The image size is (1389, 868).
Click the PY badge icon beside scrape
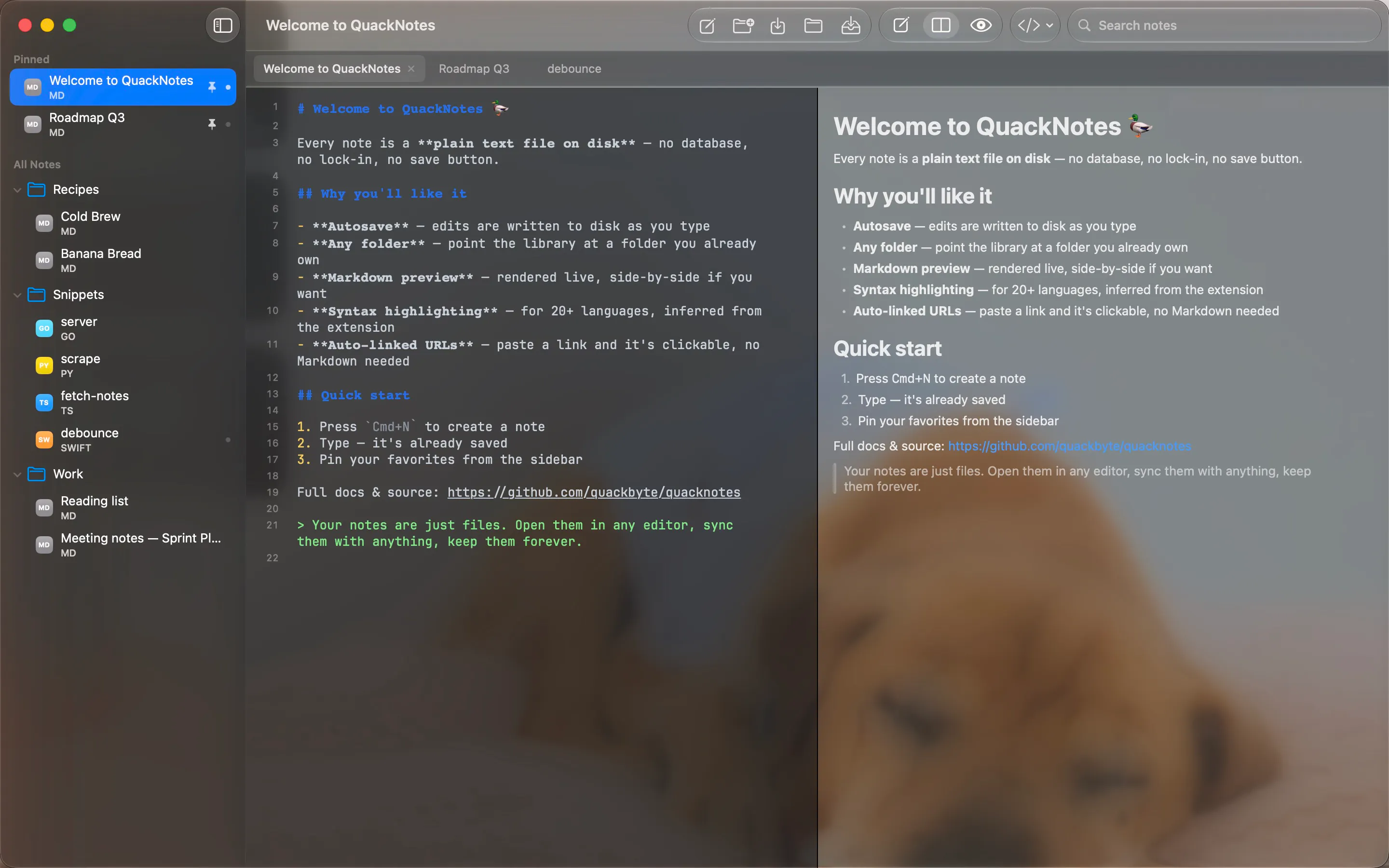pos(44,366)
